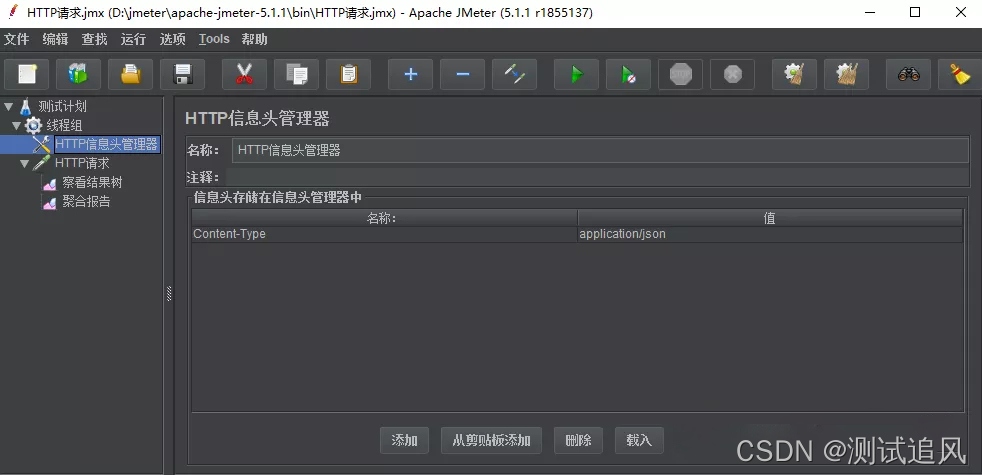Select HTTP信息头管理器 tree item

[x=106, y=145]
